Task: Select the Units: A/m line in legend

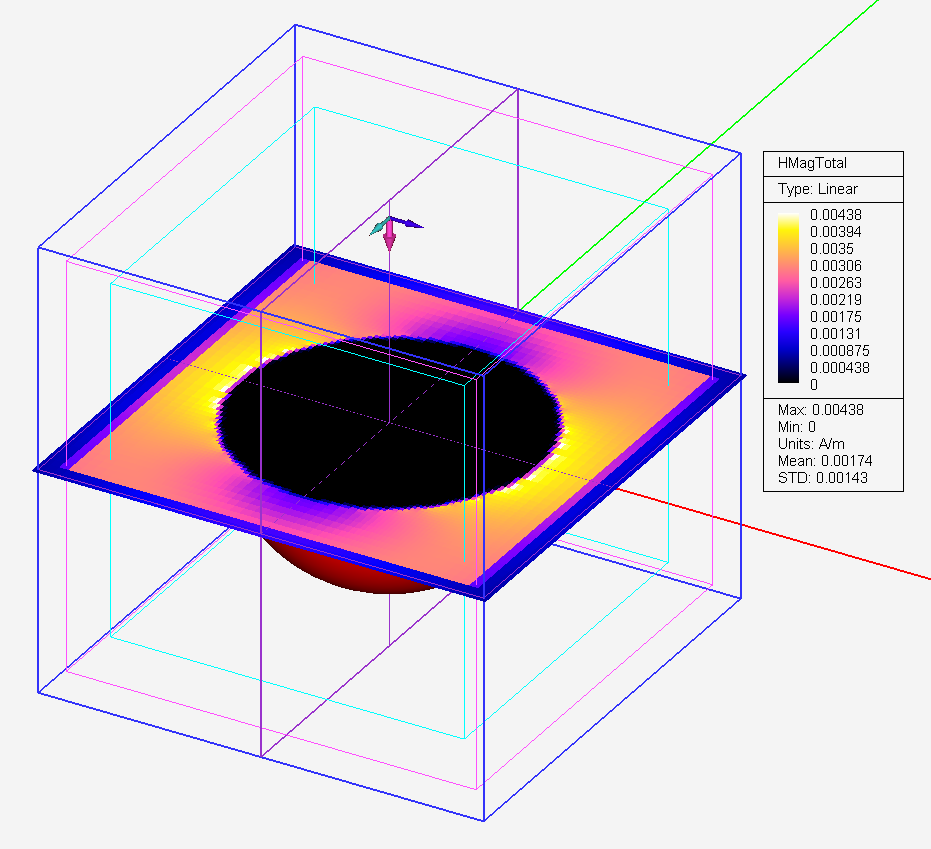Action: [x=812, y=443]
